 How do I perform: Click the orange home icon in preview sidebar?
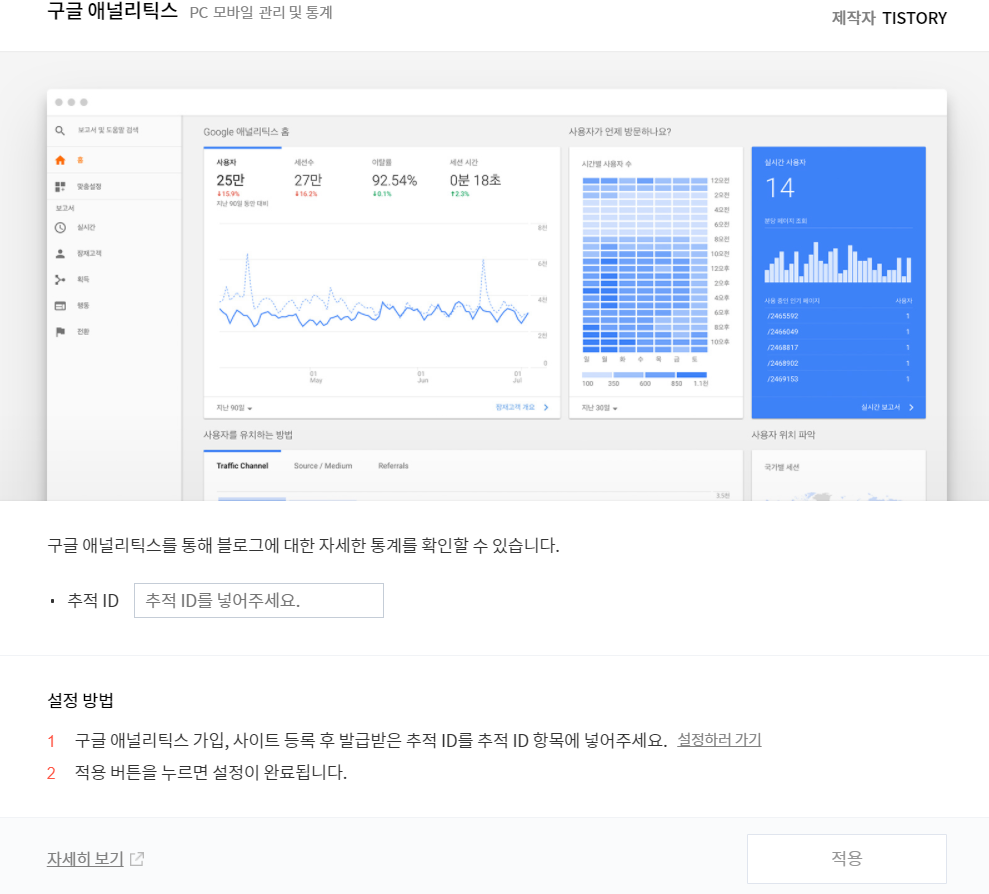[60, 160]
